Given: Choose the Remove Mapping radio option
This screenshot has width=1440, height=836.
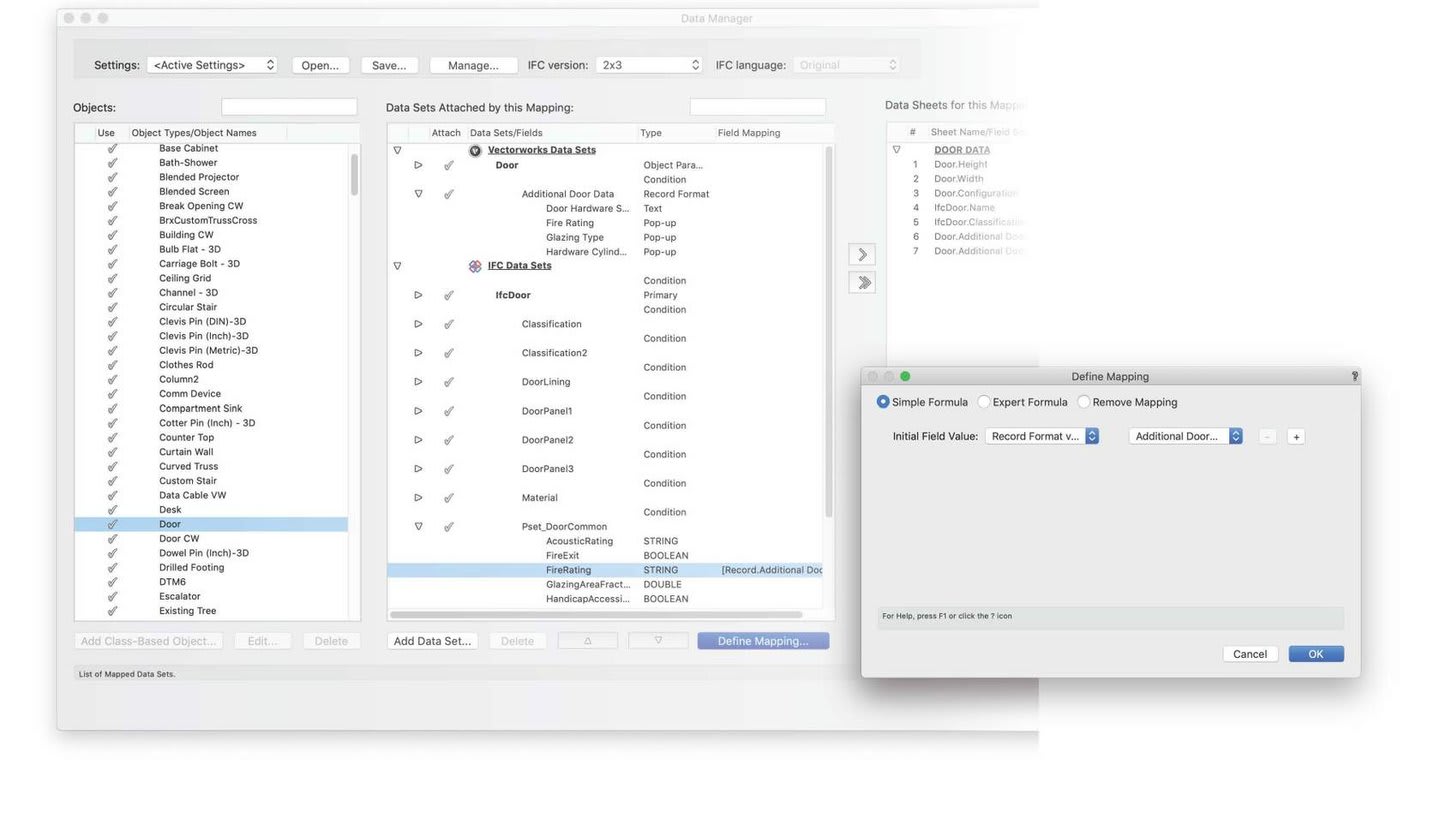Looking at the screenshot, I should 1083,402.
